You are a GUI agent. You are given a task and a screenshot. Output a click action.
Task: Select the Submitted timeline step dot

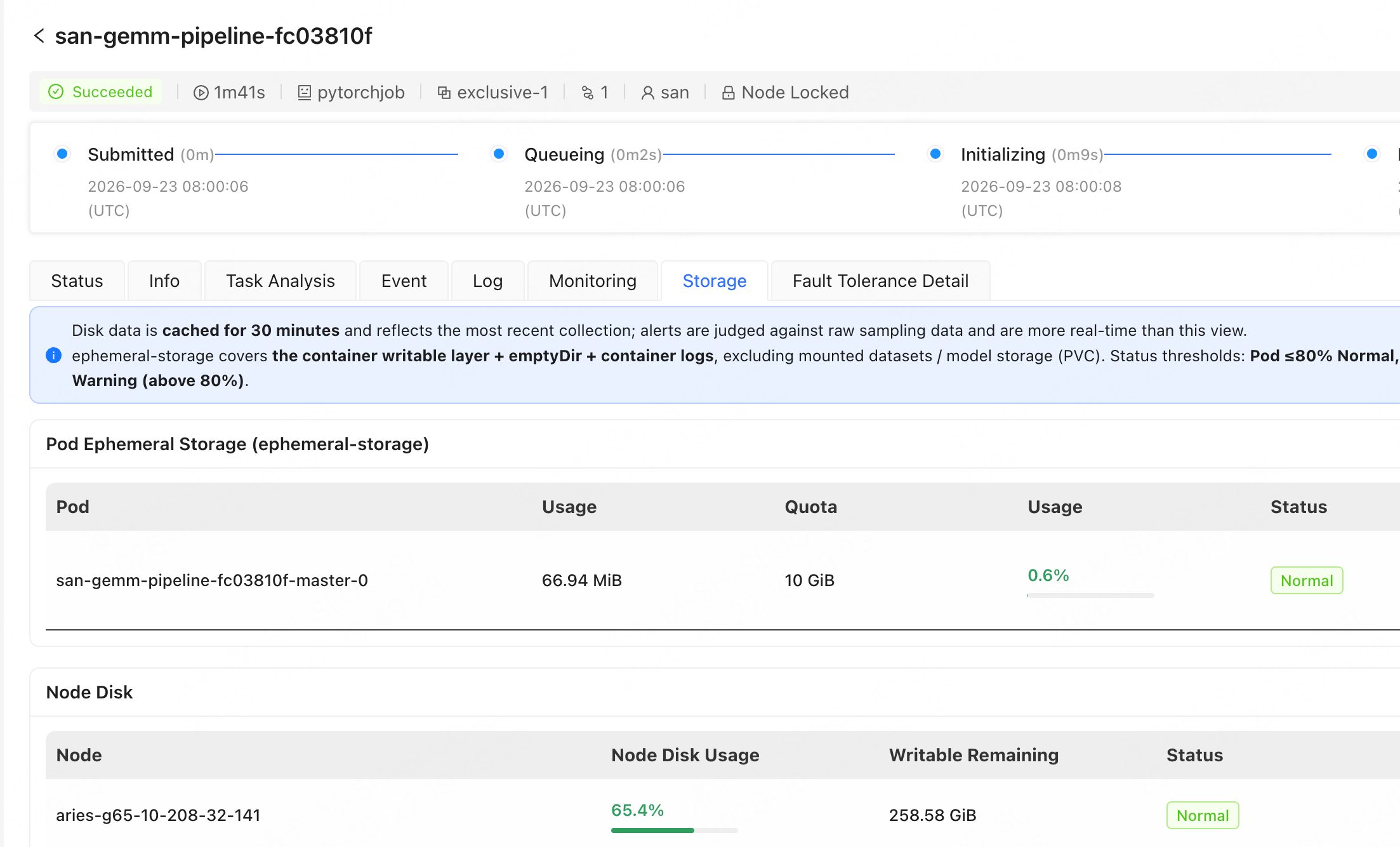(62, 154)
